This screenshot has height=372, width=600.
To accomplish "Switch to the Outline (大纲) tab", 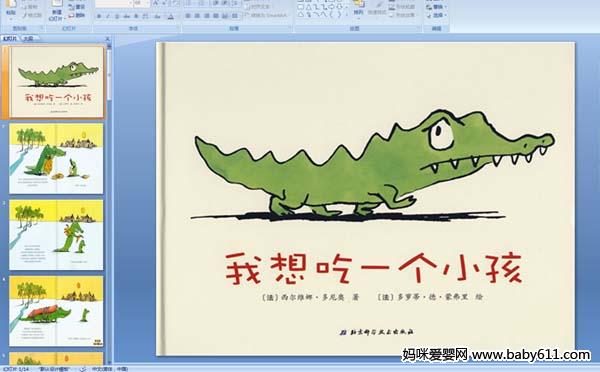I will pos(28,38).
